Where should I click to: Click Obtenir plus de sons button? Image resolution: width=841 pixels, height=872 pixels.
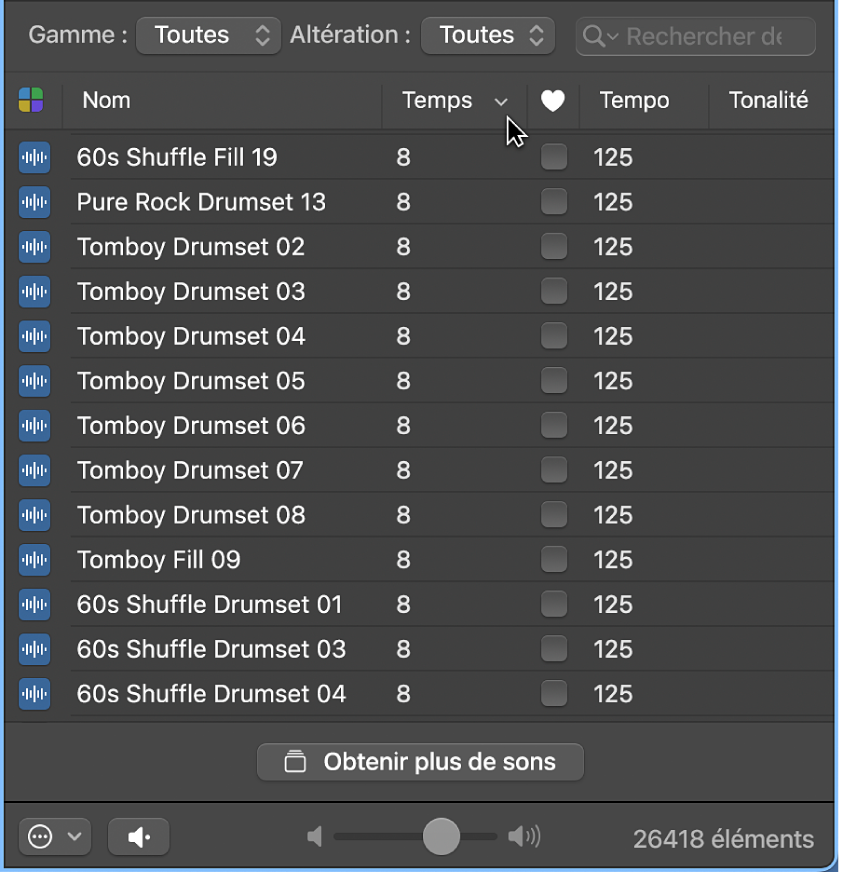[x=420, y=762]
